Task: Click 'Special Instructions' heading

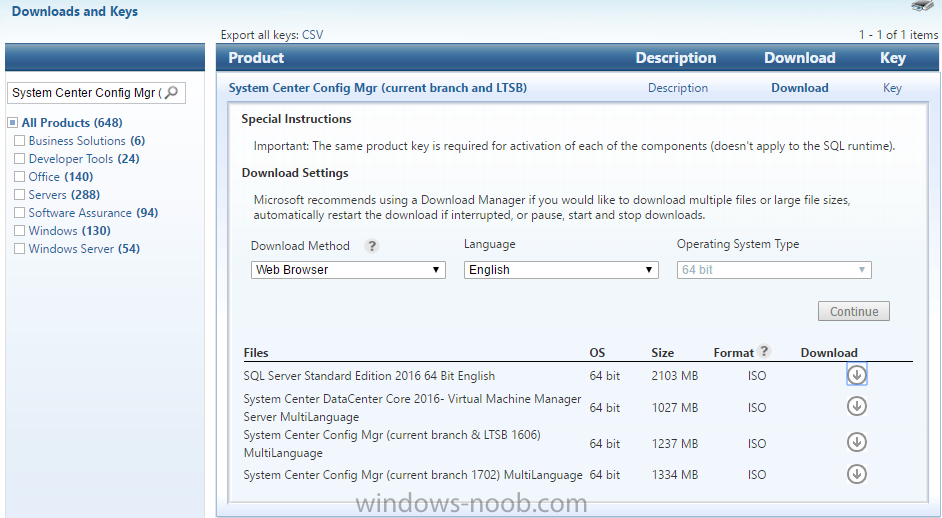Action: pos(296,119)
